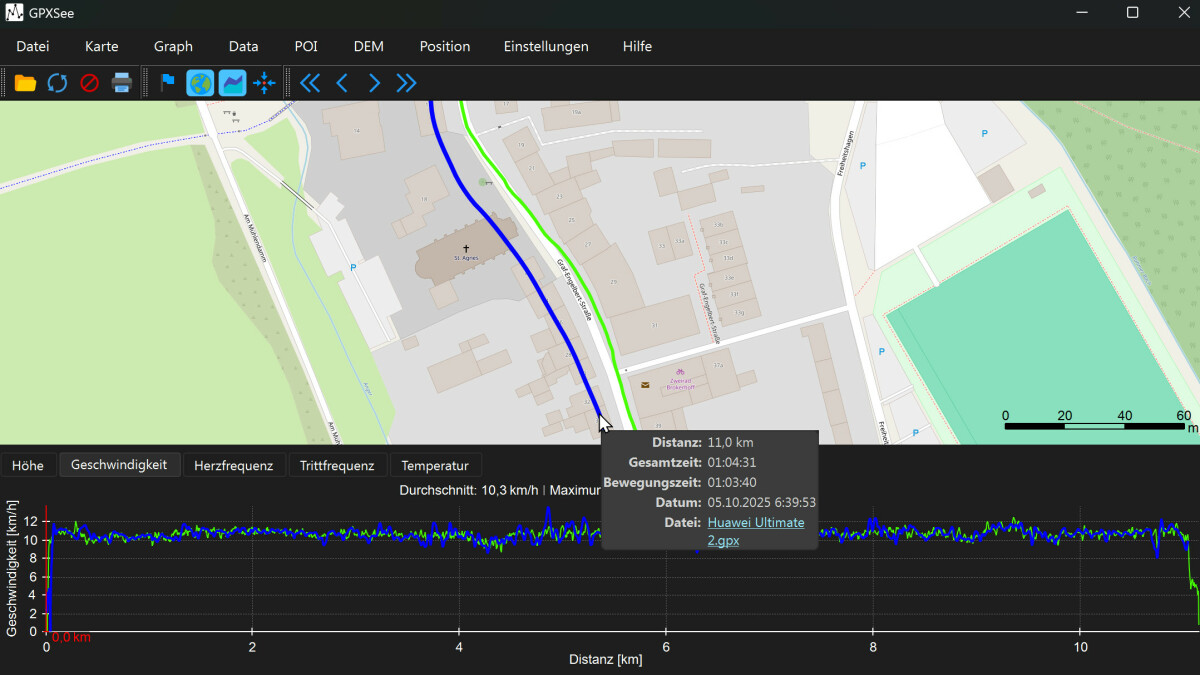The height and width of the screenshot is (675, 1200).
Task: Open the Einstellungen menu
Action: pos(546,46)
